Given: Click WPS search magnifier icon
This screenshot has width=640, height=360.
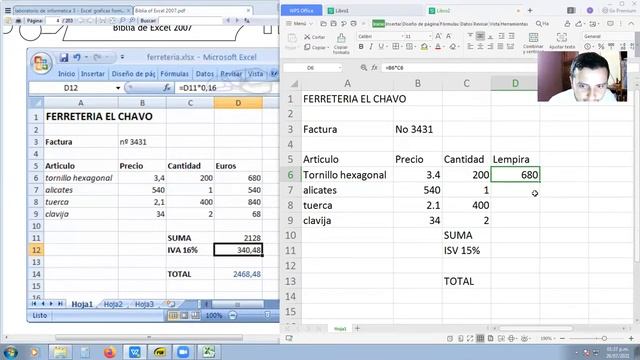Looking at the screenshot, I should 539,24.
